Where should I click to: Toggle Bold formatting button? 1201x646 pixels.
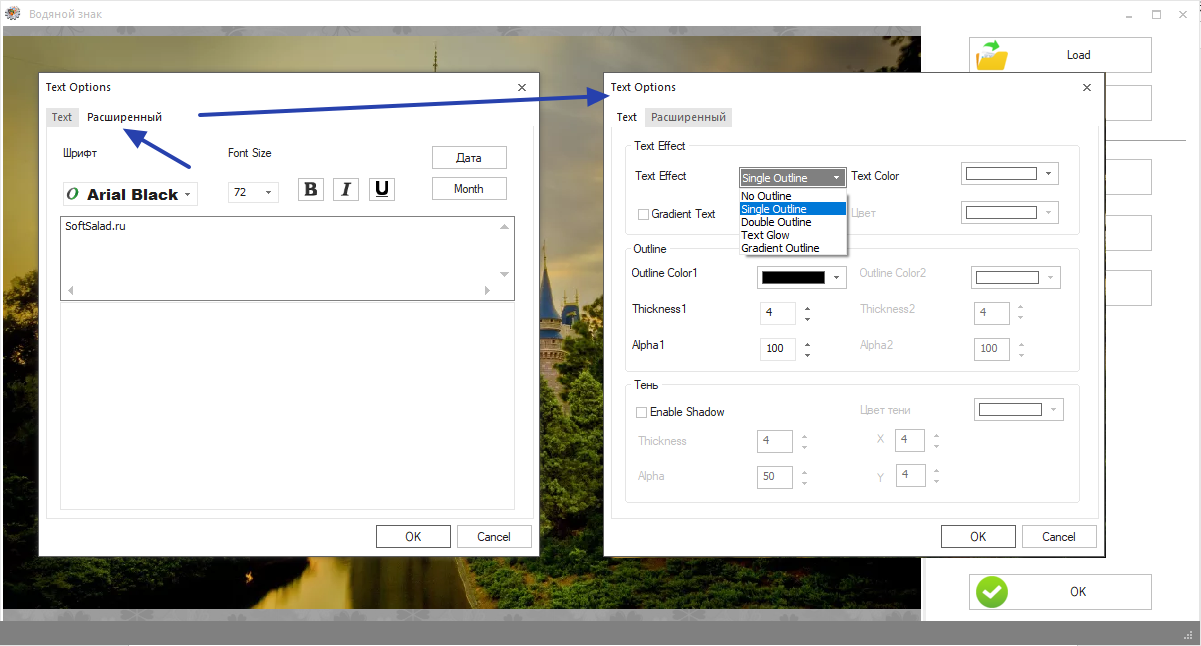click(311, 189)
